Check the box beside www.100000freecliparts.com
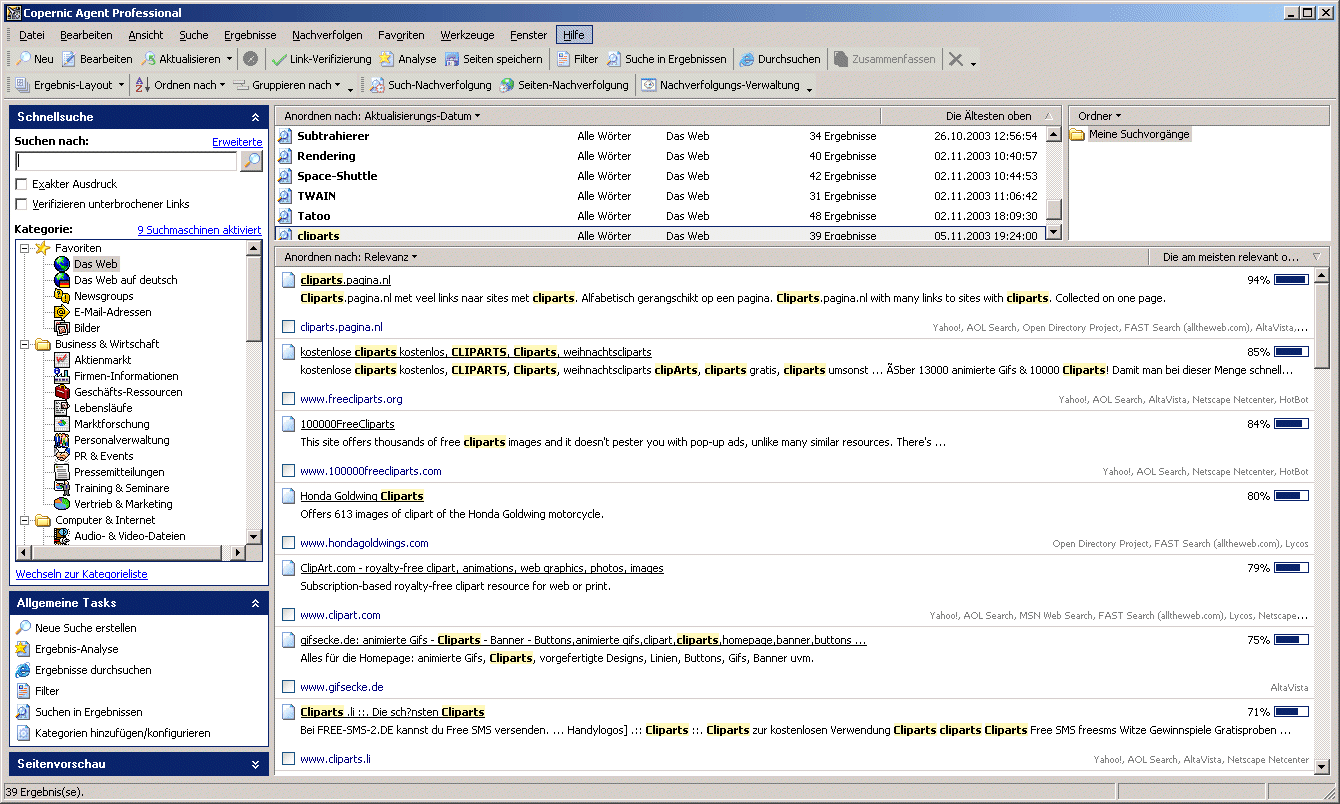 point(288,471)
